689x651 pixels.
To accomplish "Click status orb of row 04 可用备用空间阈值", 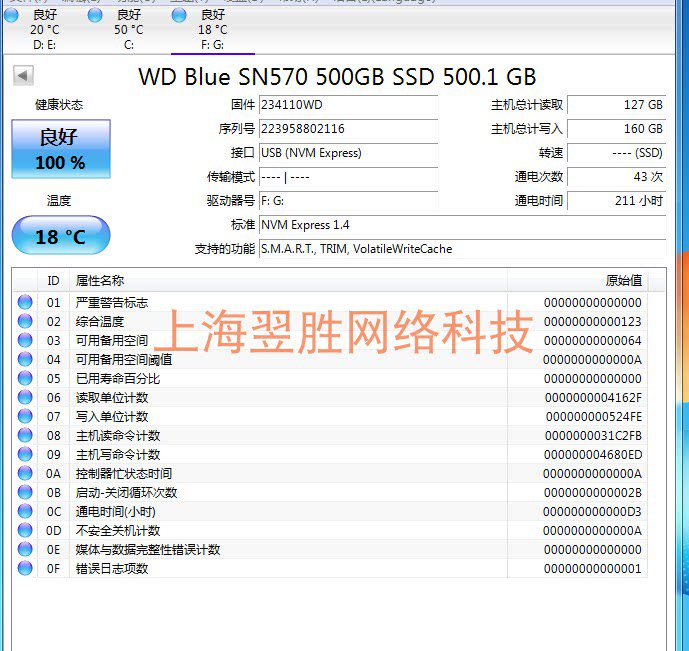I will coord(25,359).
